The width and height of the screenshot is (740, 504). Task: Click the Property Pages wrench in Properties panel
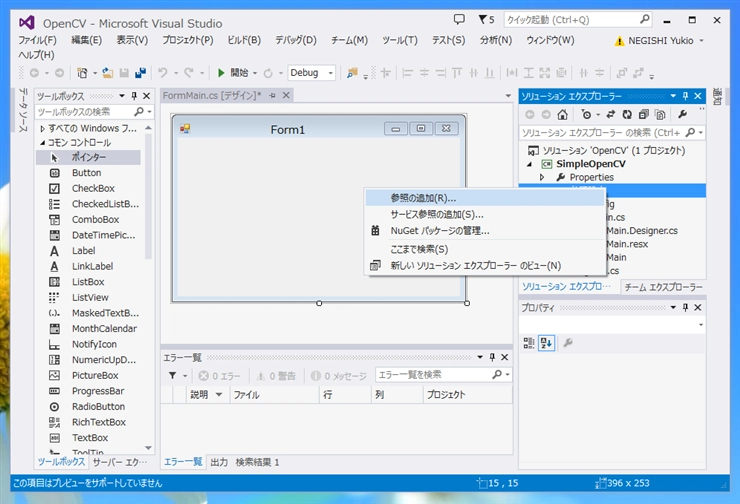(x=568, y=343)
